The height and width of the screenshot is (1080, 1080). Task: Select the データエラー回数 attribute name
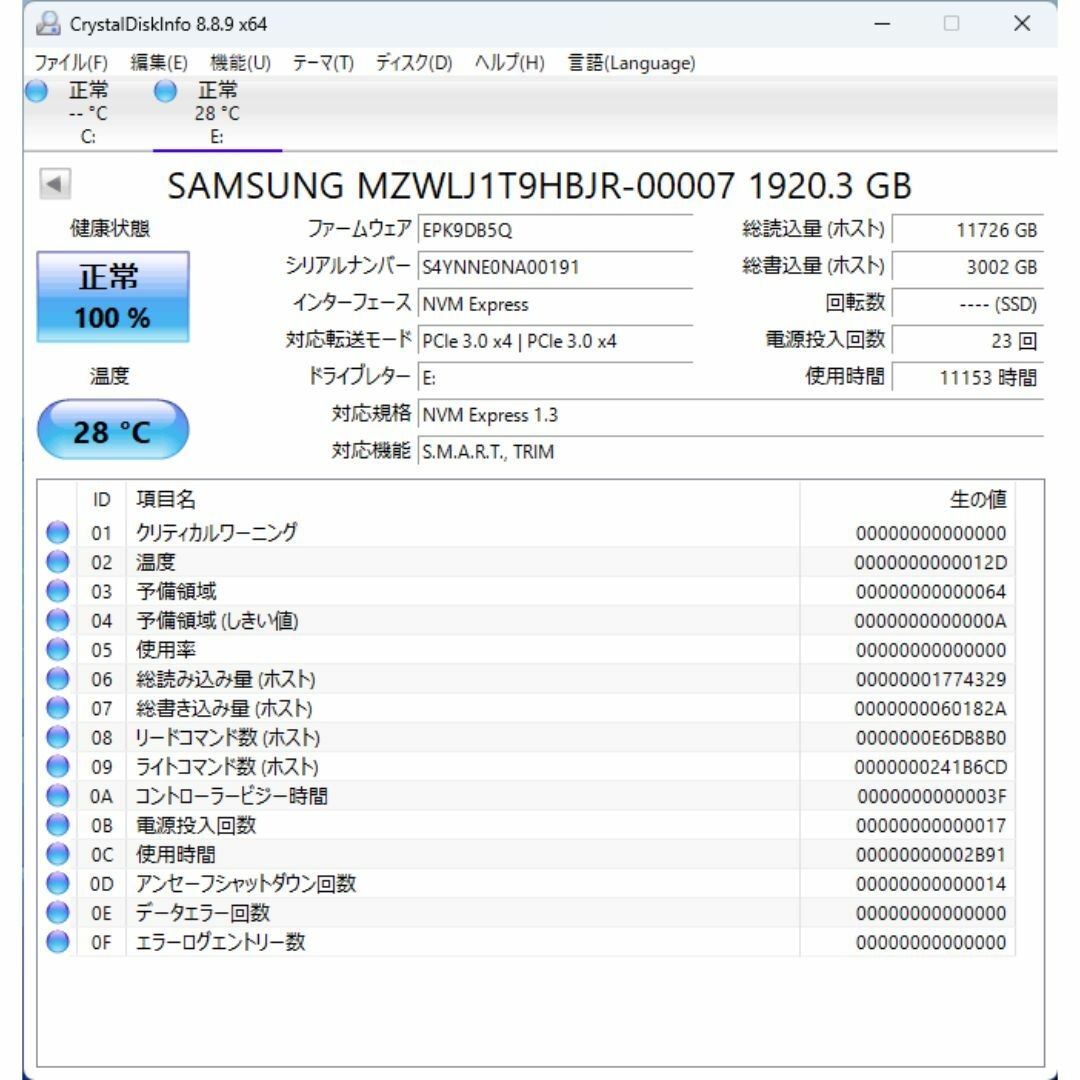click(202, 913)
